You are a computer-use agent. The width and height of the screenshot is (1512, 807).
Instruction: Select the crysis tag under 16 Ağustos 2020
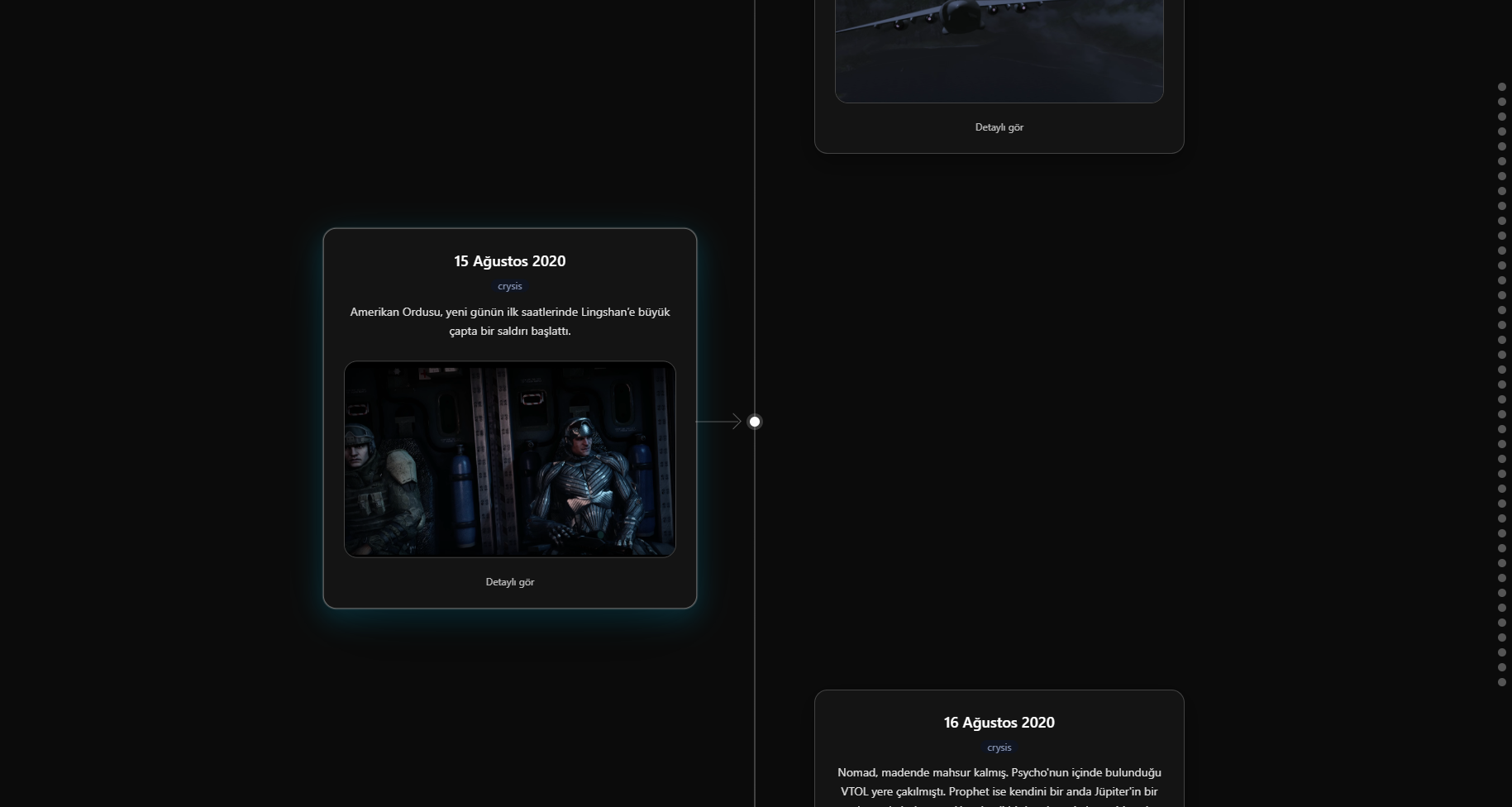[x=999, y=747]
